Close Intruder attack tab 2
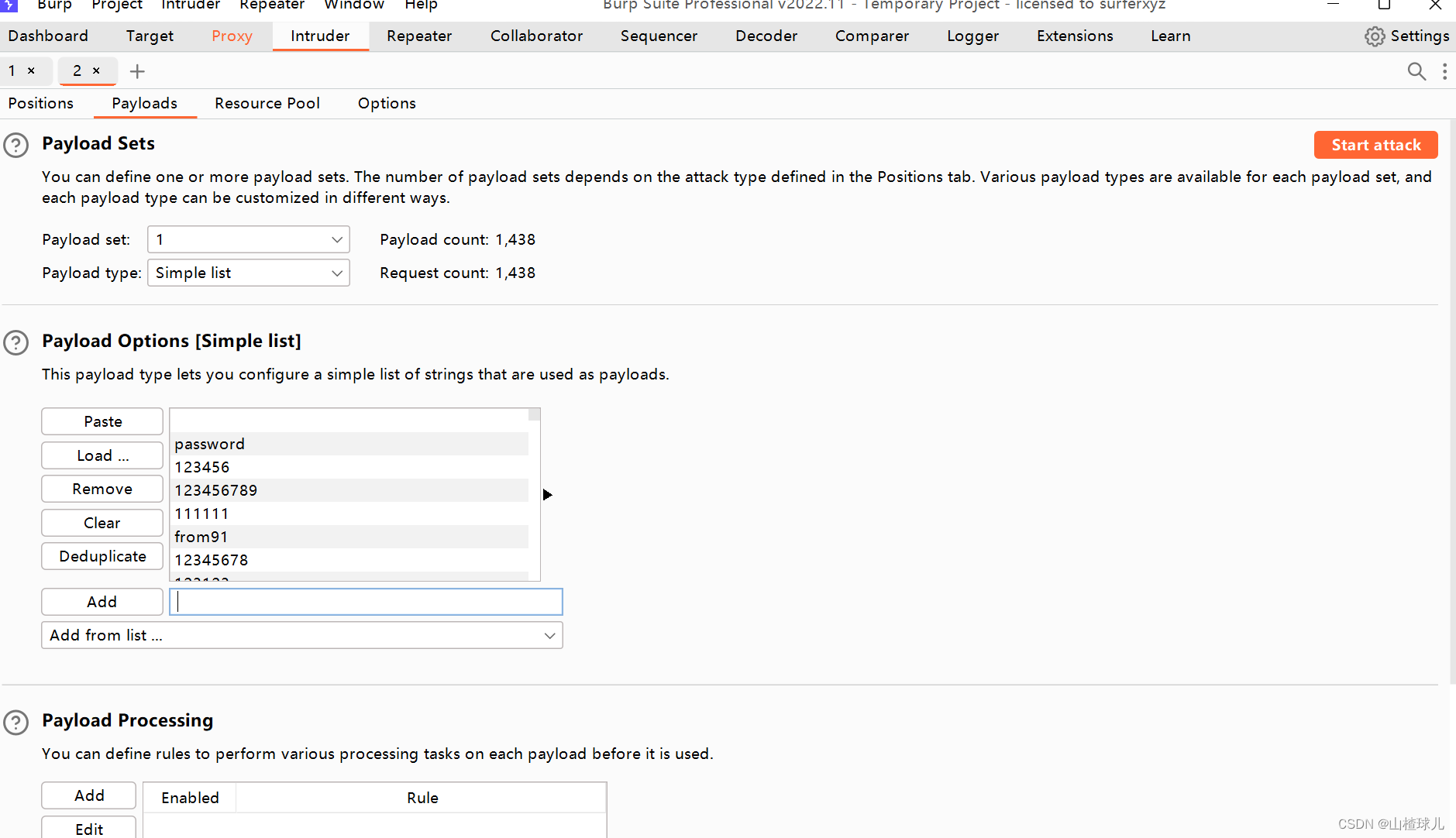 pyautogui.click(x=96, y=70)
